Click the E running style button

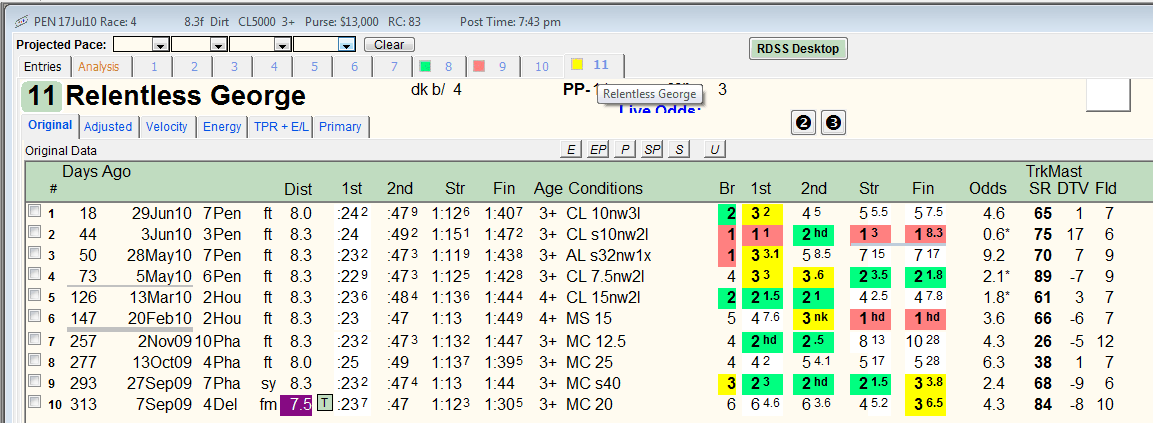click(x=571, y=149)
